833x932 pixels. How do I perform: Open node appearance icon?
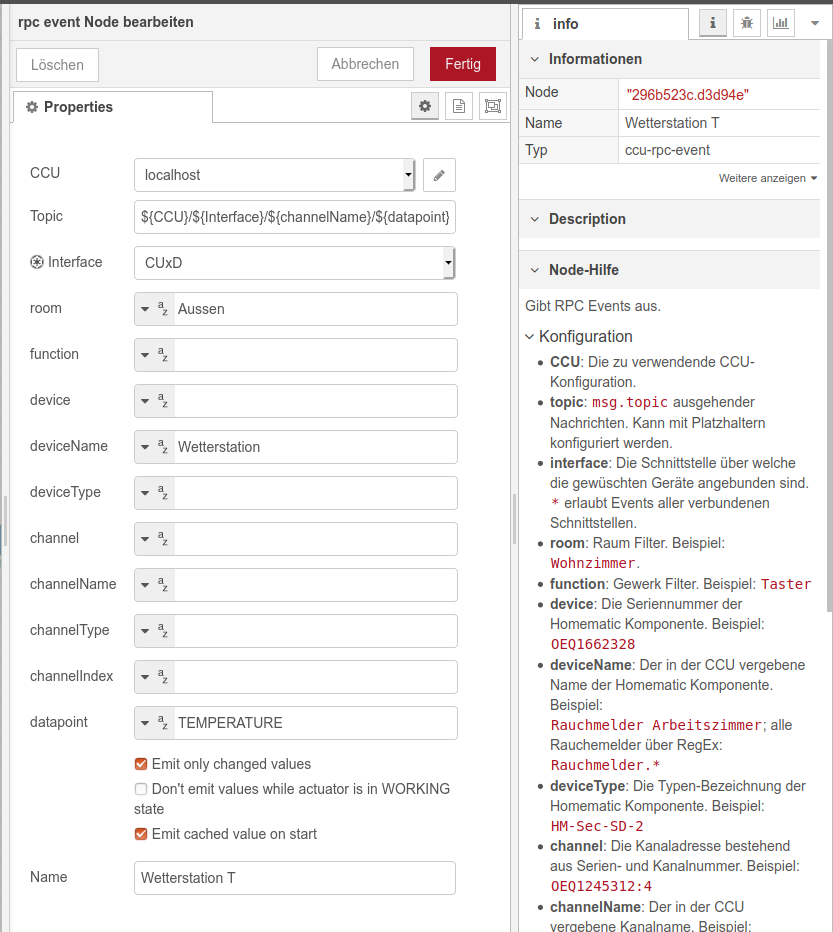[492, 107]
